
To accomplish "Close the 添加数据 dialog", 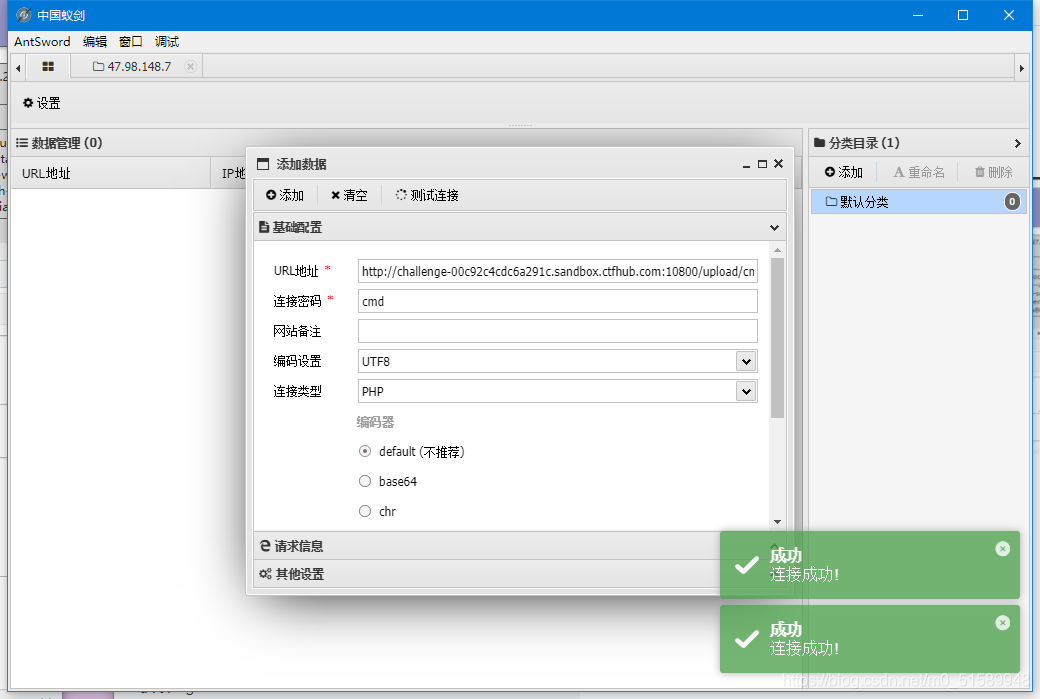I will click(x=779, y=163).
